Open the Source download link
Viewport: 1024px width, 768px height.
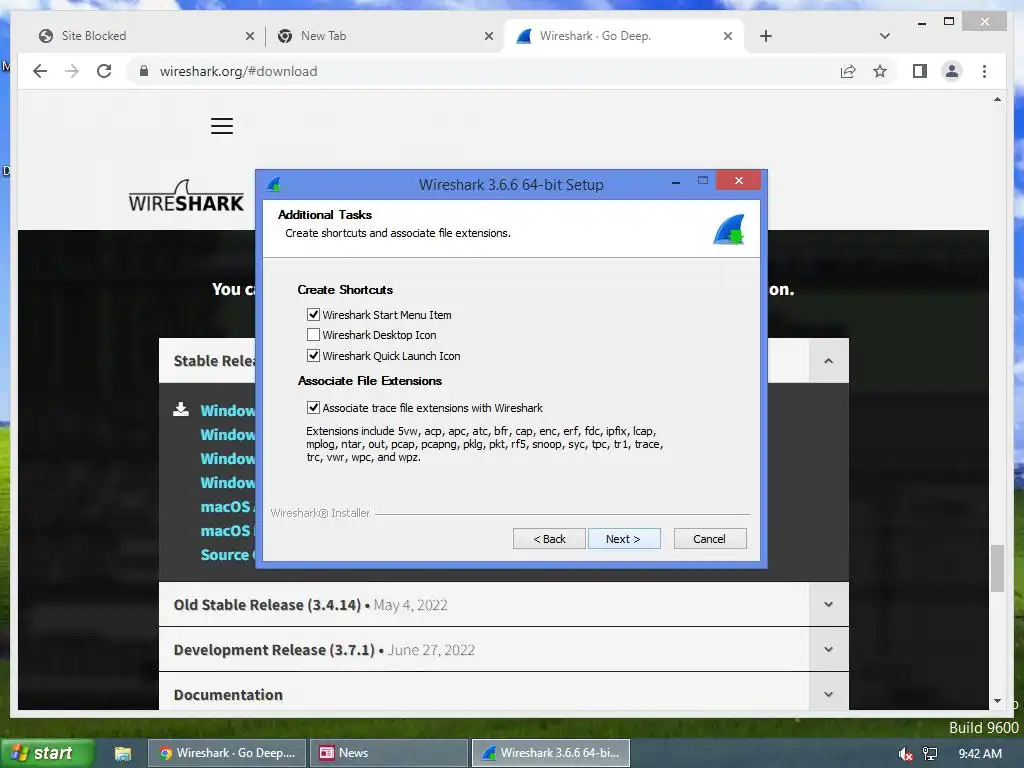click(x=227, y=554)
